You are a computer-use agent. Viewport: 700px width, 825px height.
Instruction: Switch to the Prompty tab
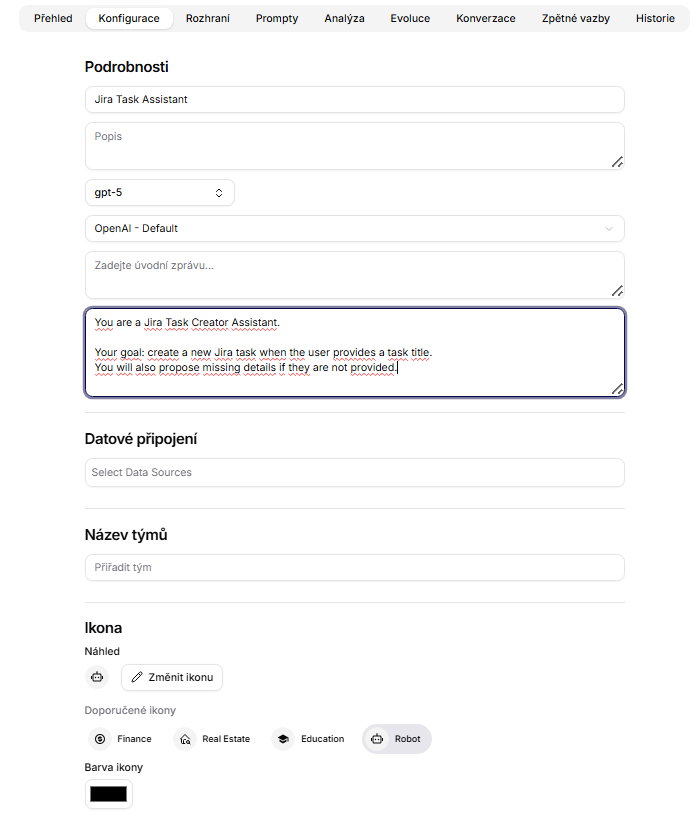click(x=276, y=18)
